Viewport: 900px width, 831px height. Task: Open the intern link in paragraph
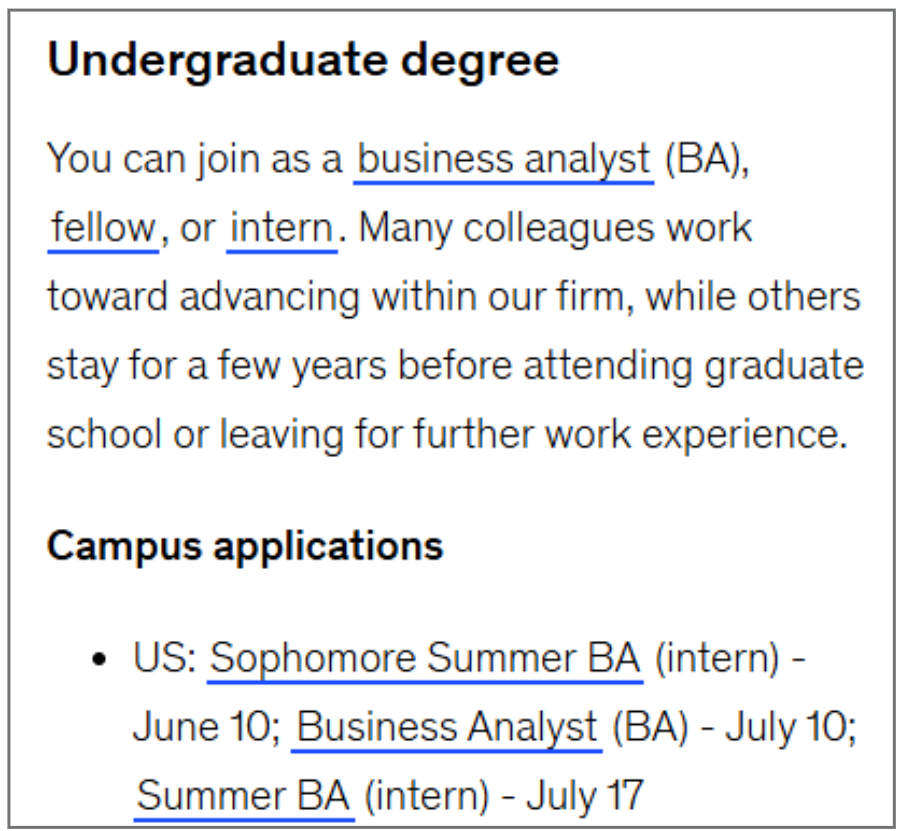pyautogui.click(x=282, y=228)
